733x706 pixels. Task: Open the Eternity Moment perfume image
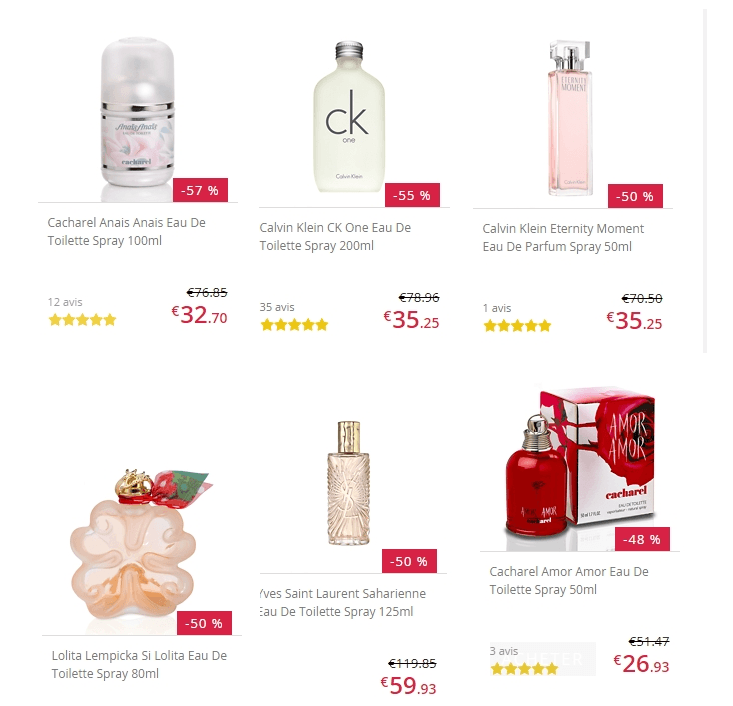pos(570,118)
